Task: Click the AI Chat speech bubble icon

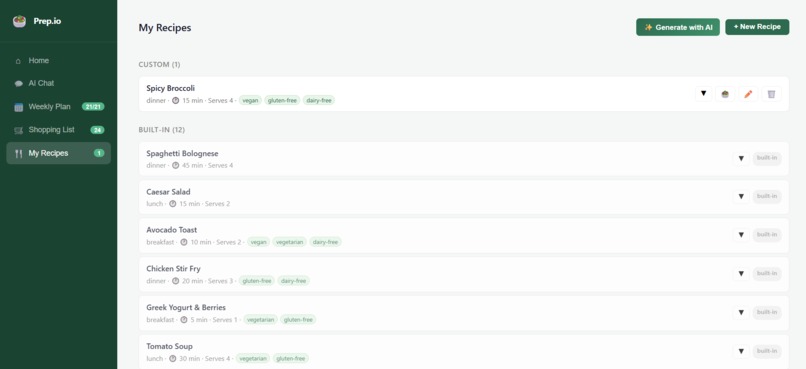Action: click(19, 84)
